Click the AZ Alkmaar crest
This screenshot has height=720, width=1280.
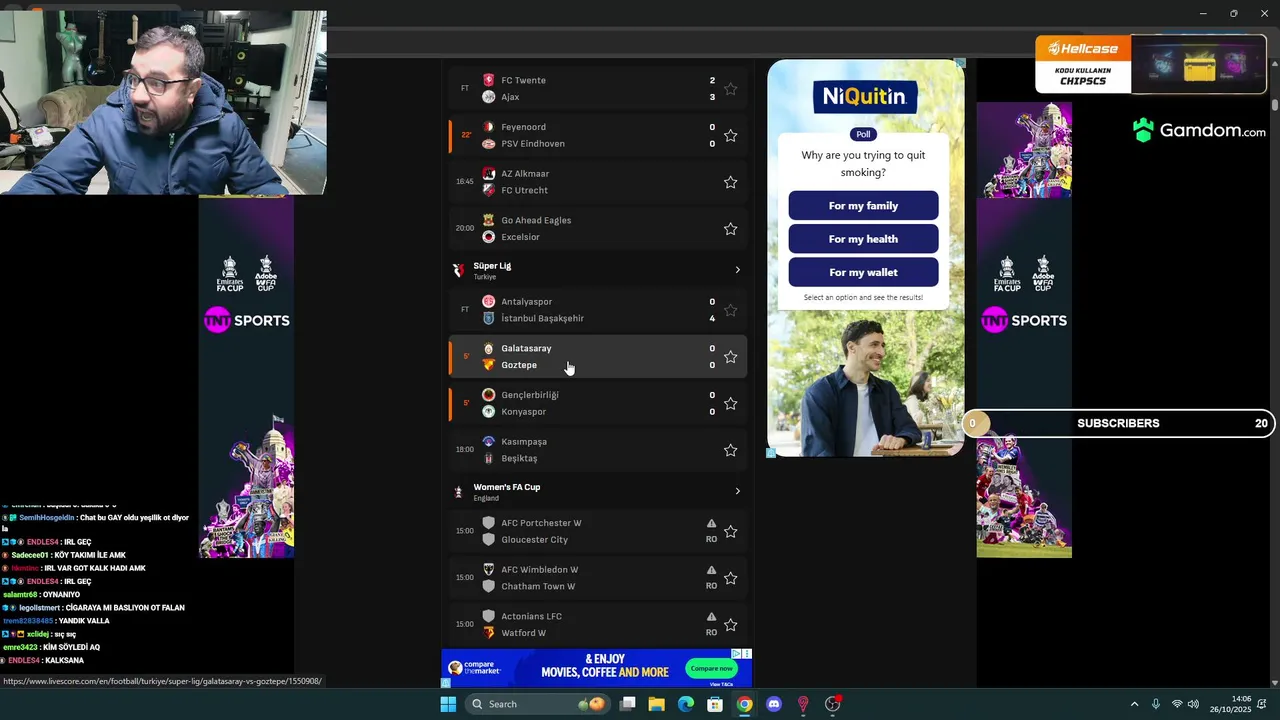(489, 173)
